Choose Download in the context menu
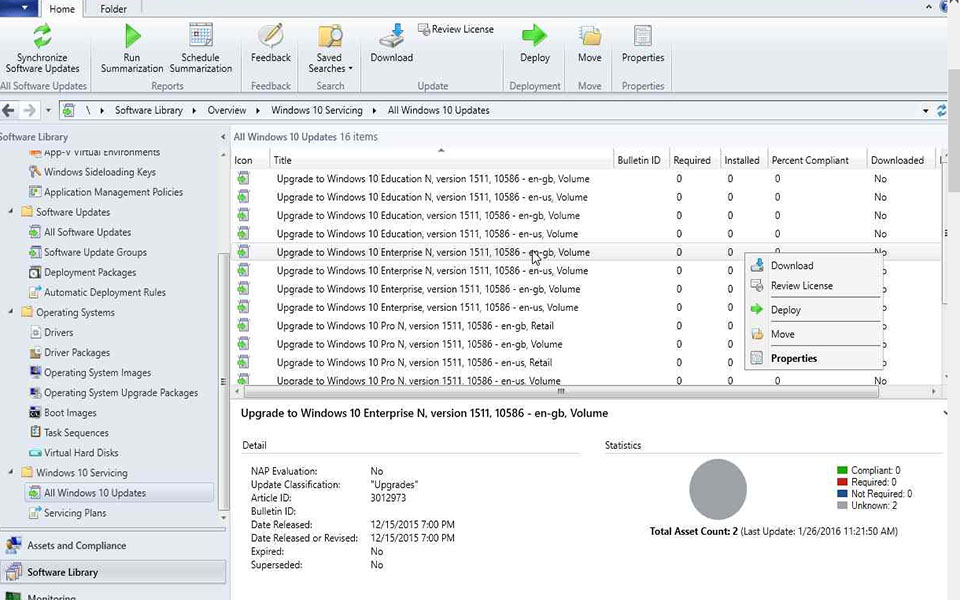This screenshot has width=960, height=600. tap(814, 265)
